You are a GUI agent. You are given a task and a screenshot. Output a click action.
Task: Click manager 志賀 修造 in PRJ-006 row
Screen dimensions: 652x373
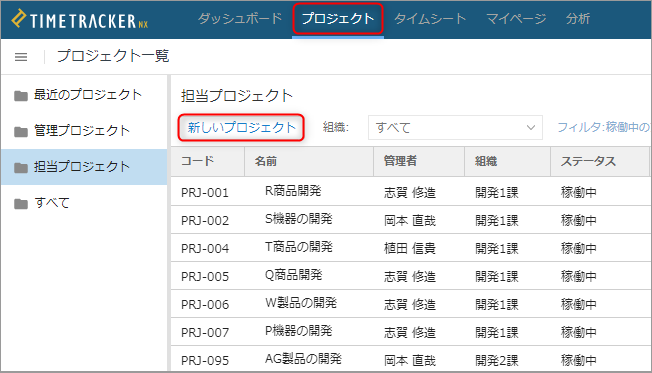[x=410, y=305]
